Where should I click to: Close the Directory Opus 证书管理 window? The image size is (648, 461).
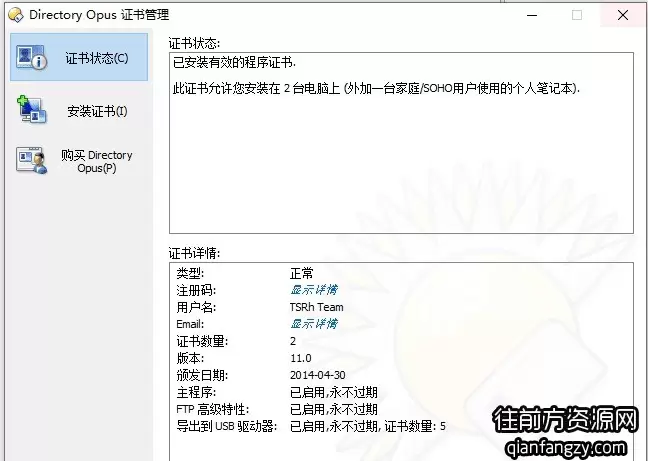pos(623,15)
